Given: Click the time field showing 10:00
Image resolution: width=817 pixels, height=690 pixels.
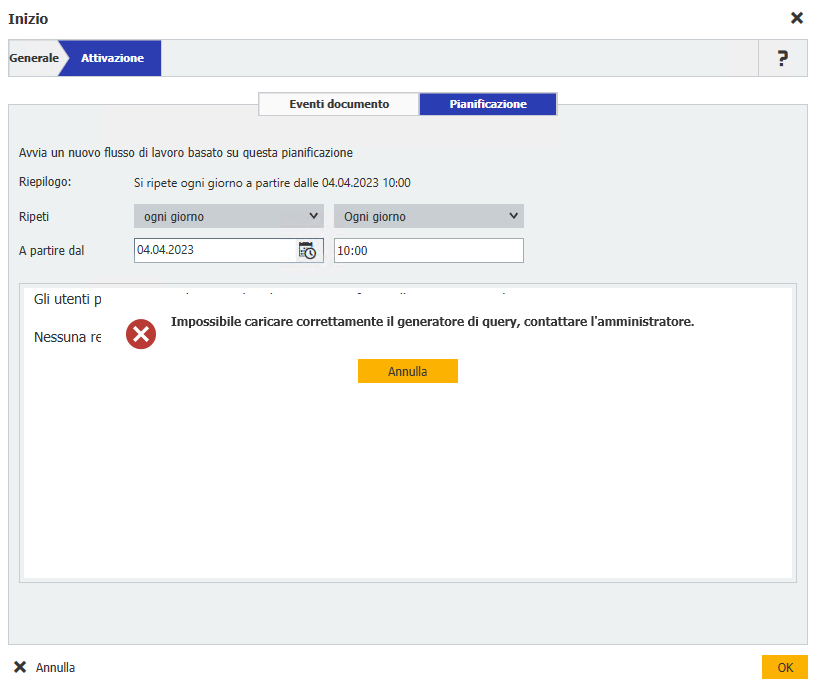Looking at the screenshot, I should [x=428, y=250].
